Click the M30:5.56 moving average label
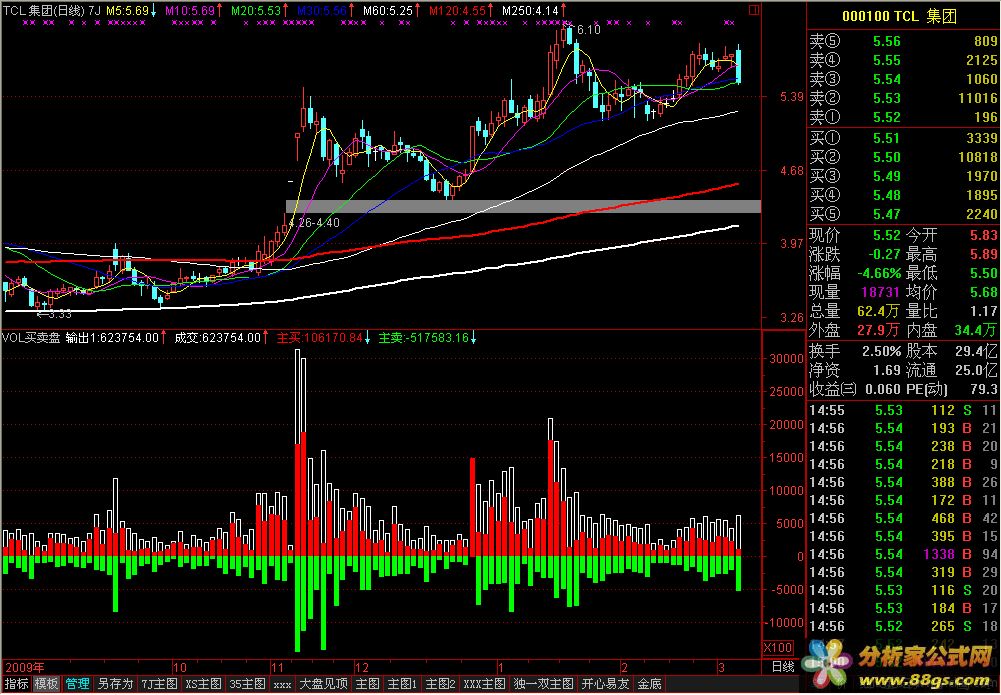 (x=322, y=11)
